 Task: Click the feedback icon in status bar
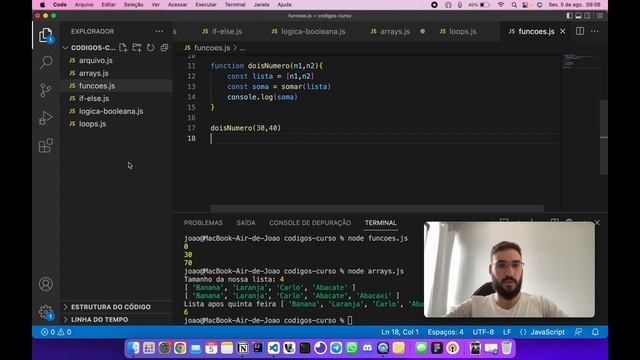(x=578, y=332)
